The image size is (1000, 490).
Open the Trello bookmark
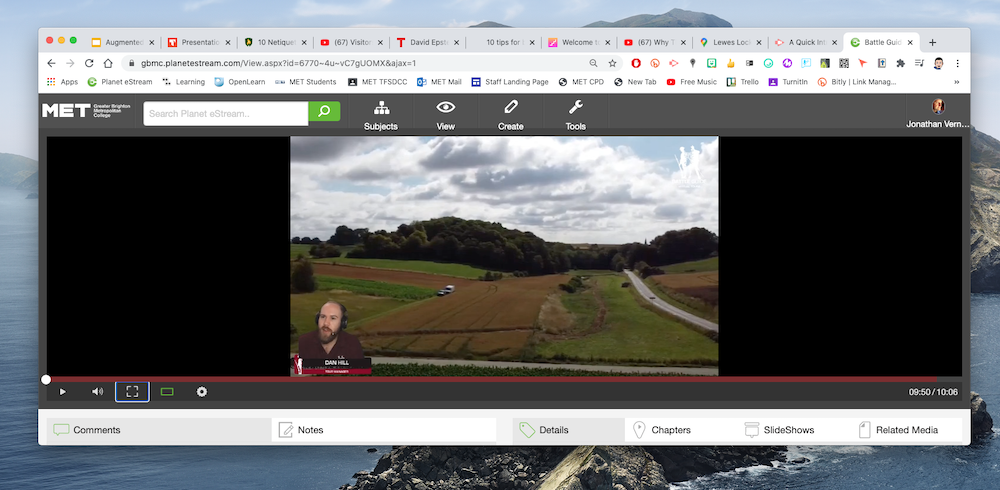click(x=743, y=82)
